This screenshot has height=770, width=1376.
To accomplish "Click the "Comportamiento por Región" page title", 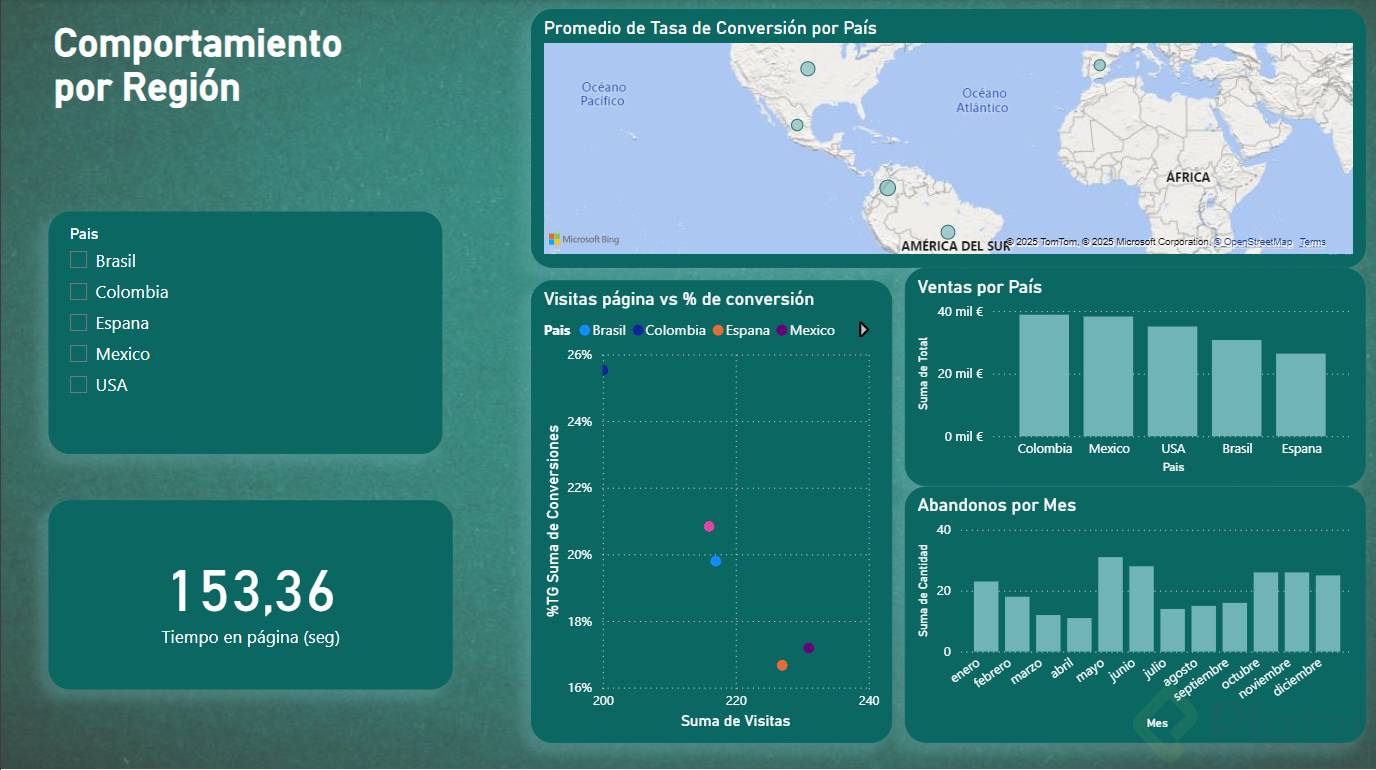I will coord(198,66).
